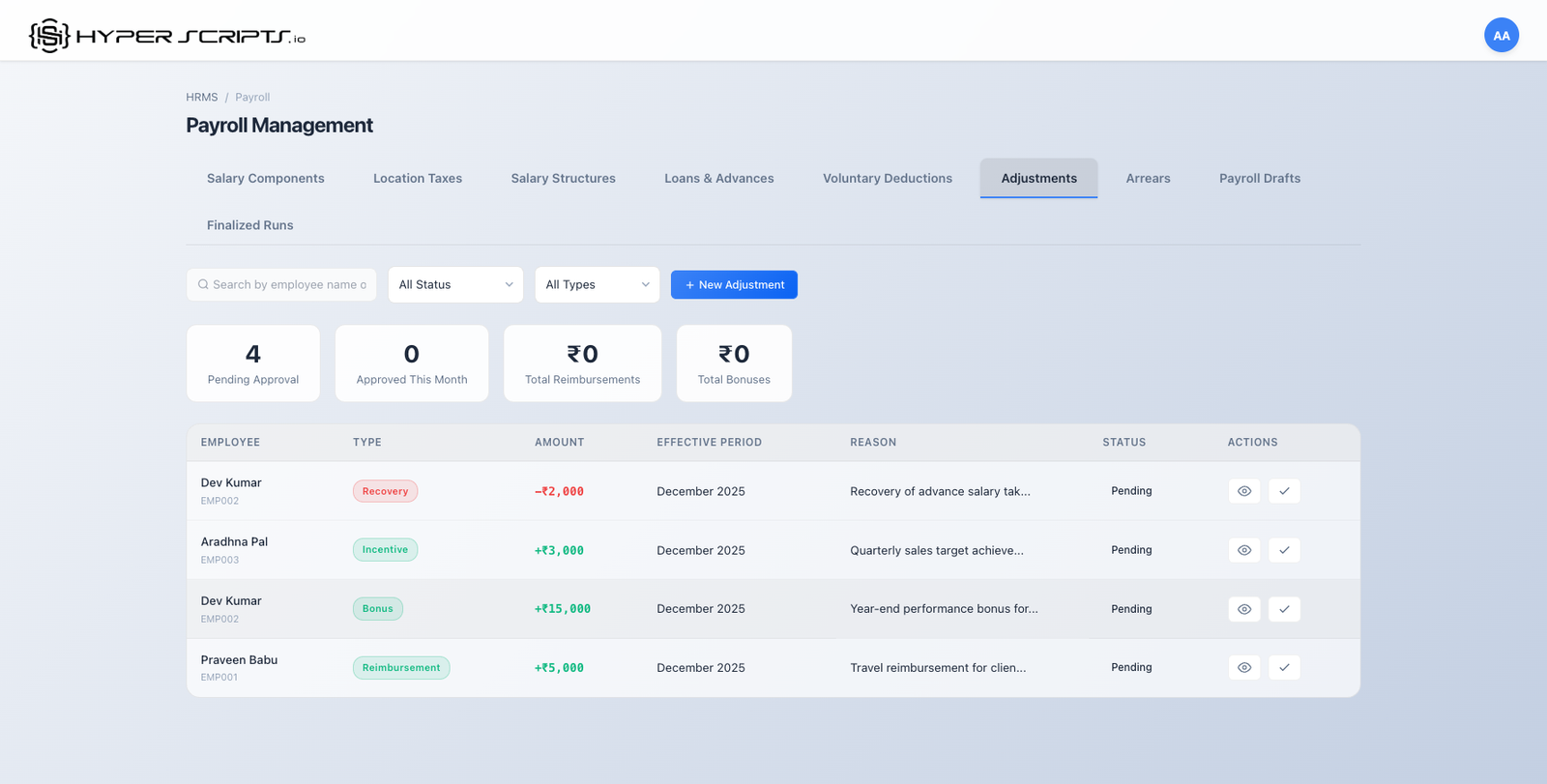Approve Praveen Babu's Reimbursement checkmark
The image size is (1547, 784).
tap(1284, 668)
